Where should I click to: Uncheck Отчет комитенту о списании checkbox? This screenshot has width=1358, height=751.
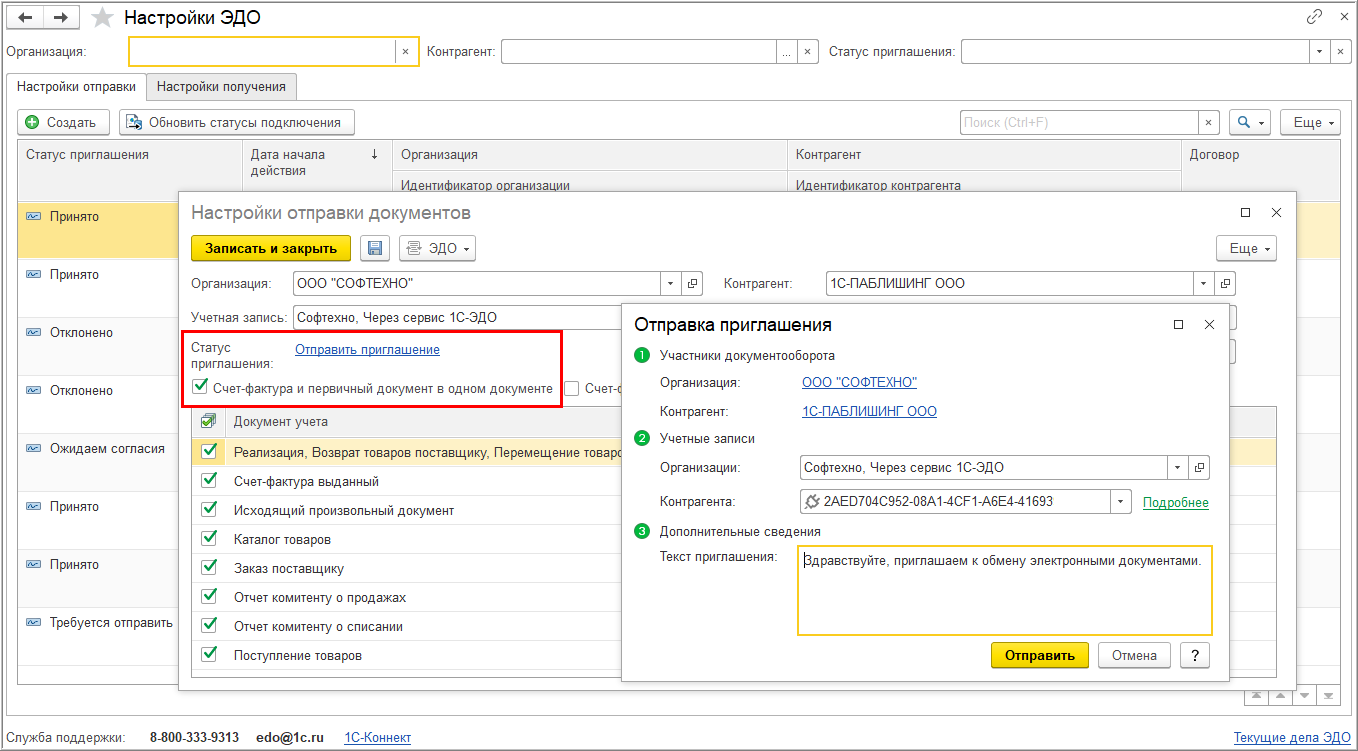[209, 626]
